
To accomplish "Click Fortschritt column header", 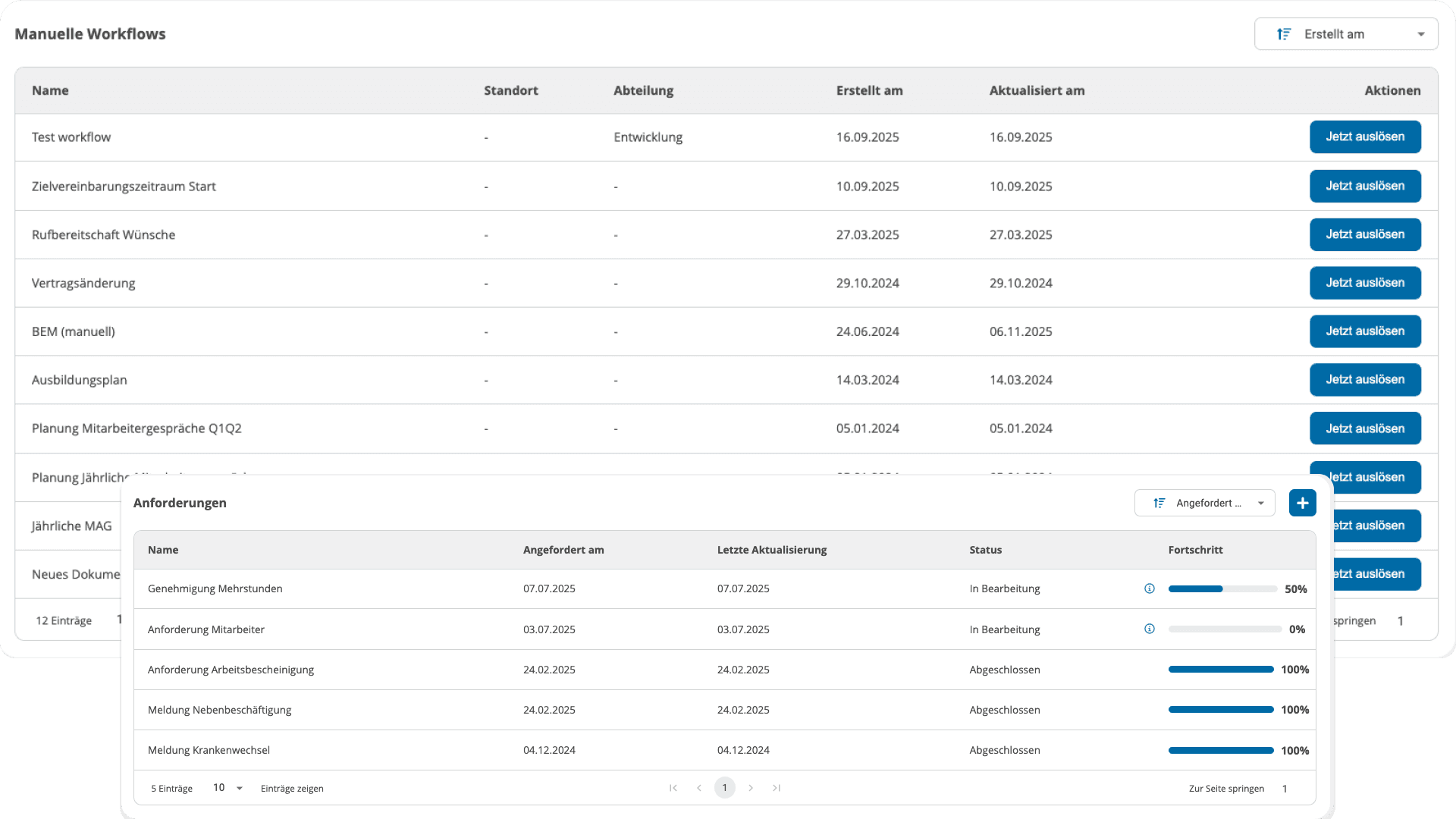I will pos(1195,550).
